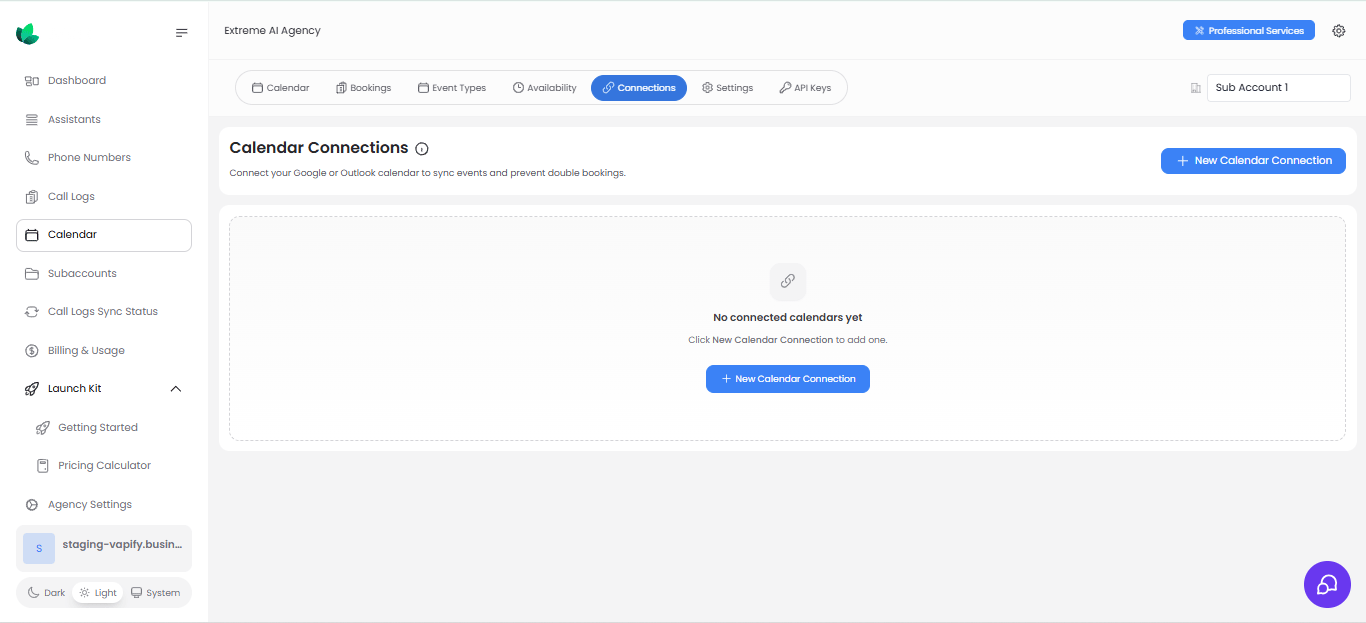Click the monitor icon in theme switcher

coord(136,593)
